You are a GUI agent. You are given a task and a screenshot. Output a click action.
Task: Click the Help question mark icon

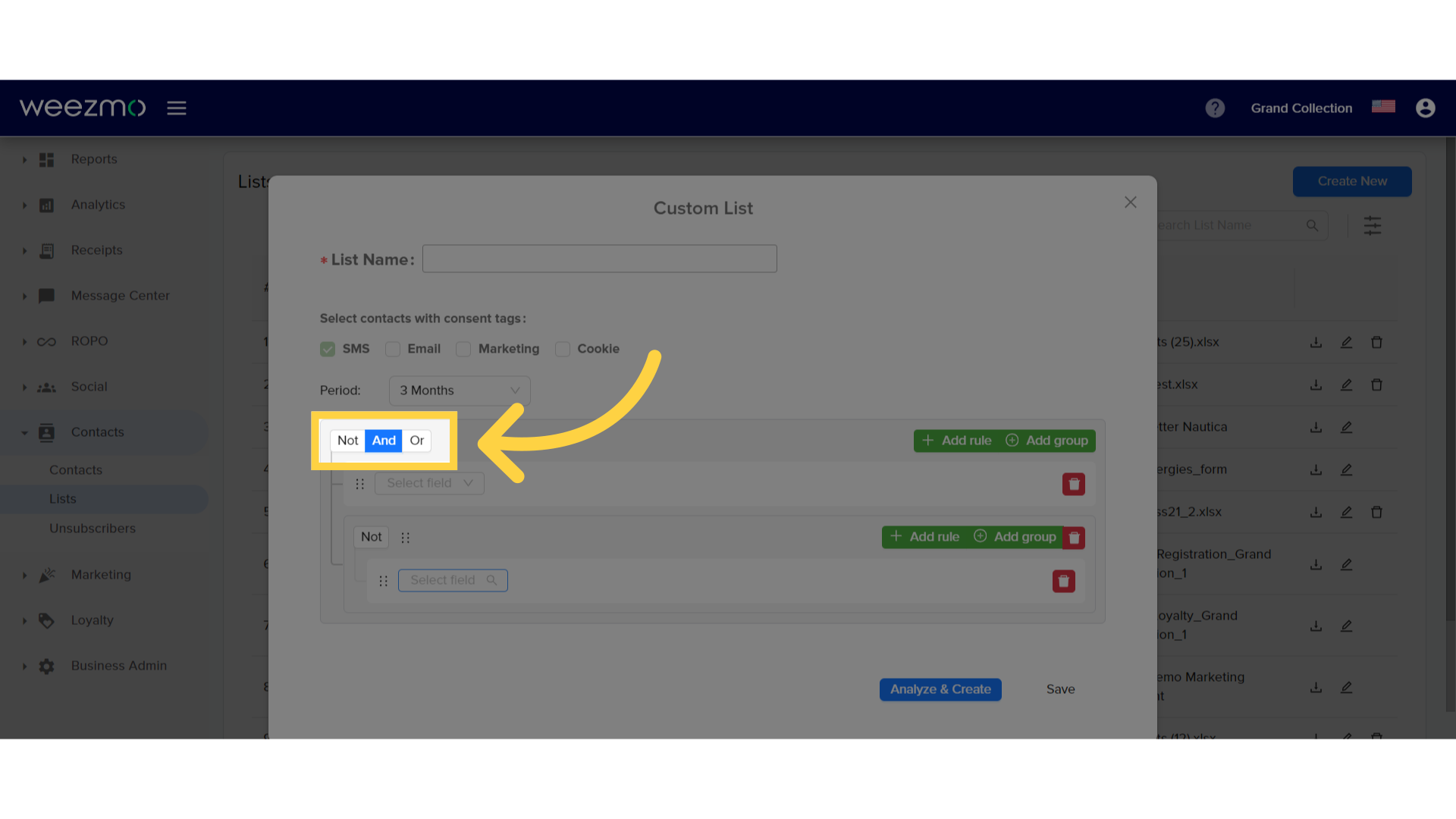click(1215, 107)
